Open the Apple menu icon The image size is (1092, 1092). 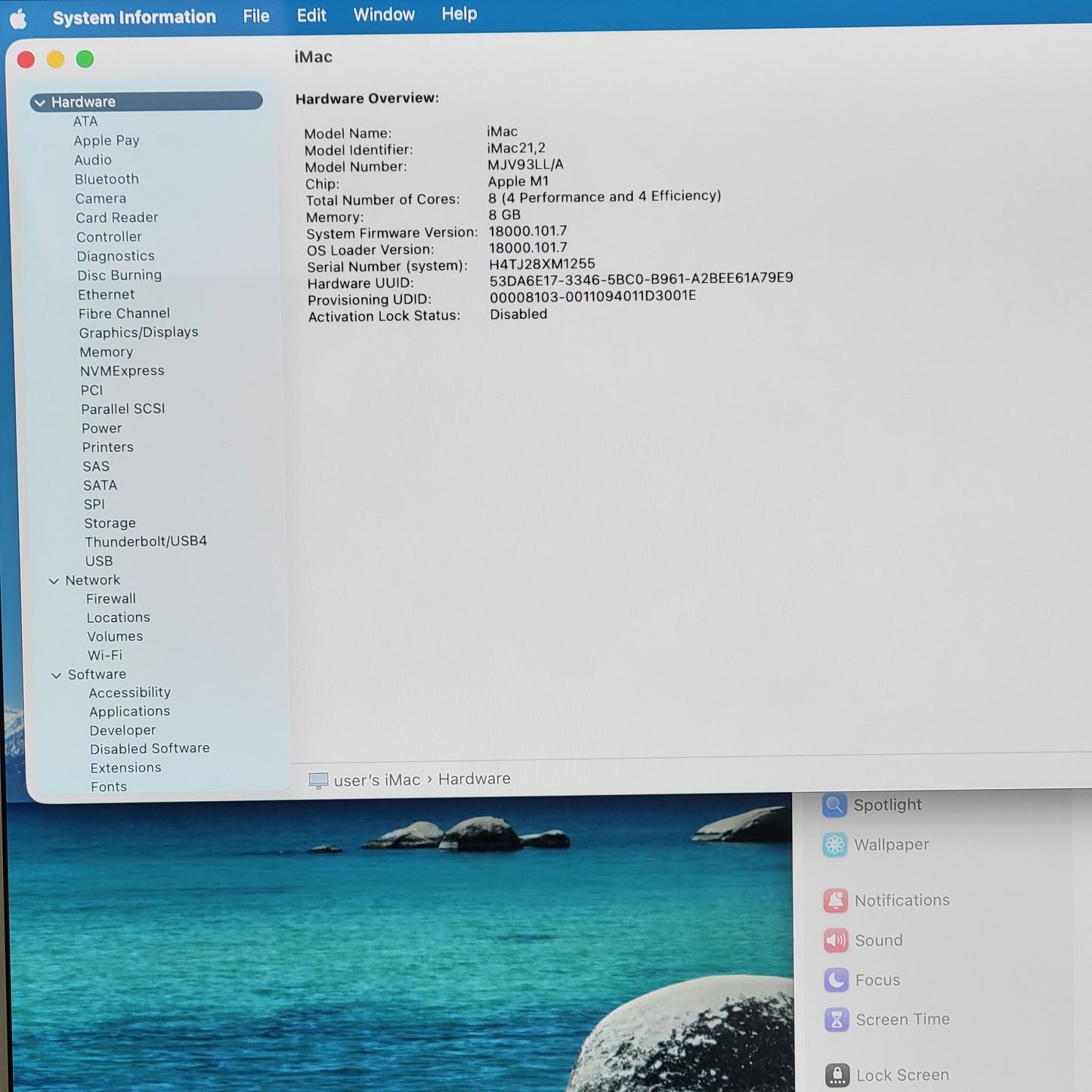(x=18, y=18)
